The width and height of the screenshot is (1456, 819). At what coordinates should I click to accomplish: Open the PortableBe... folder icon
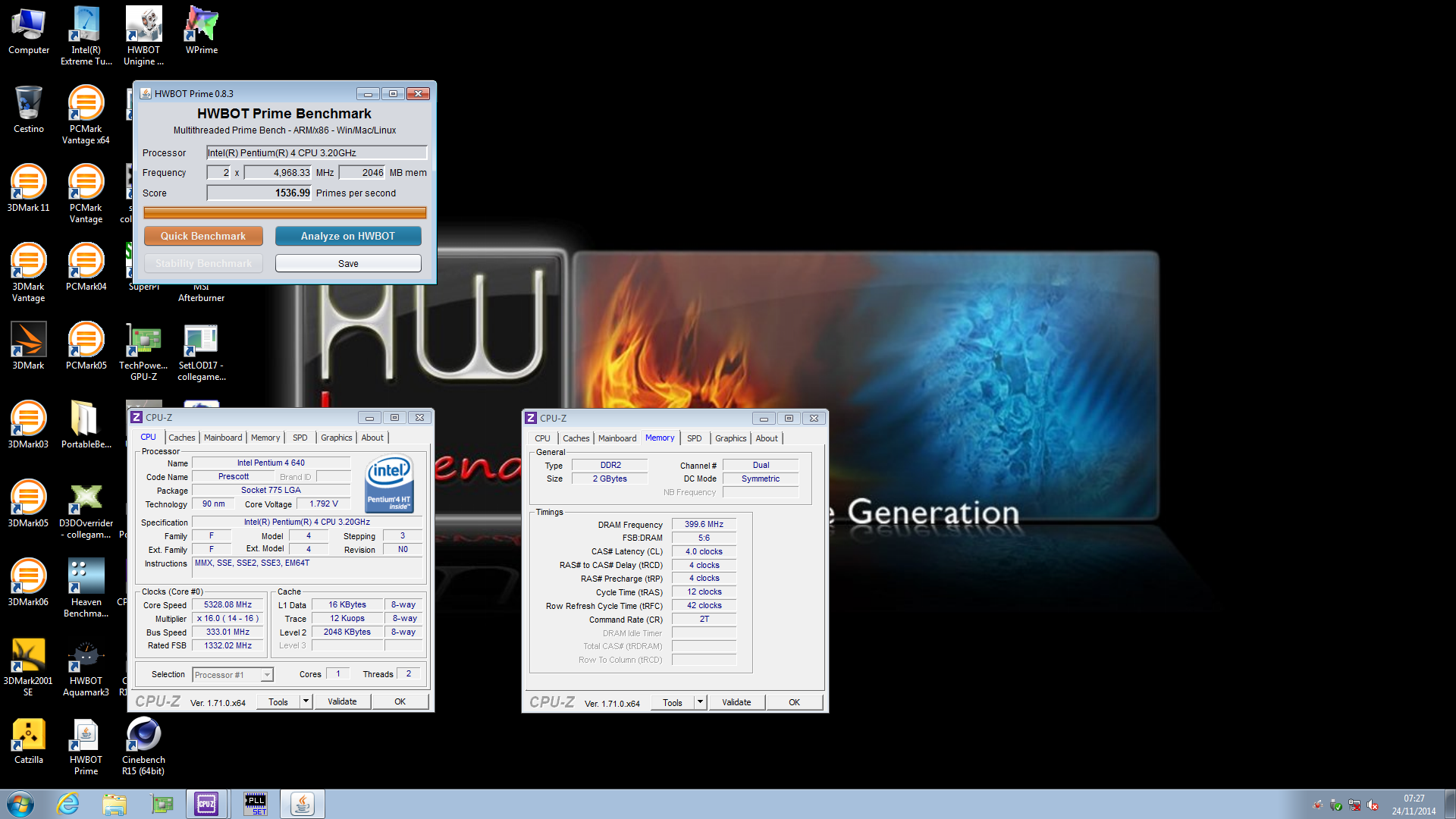tap(86, 426)
